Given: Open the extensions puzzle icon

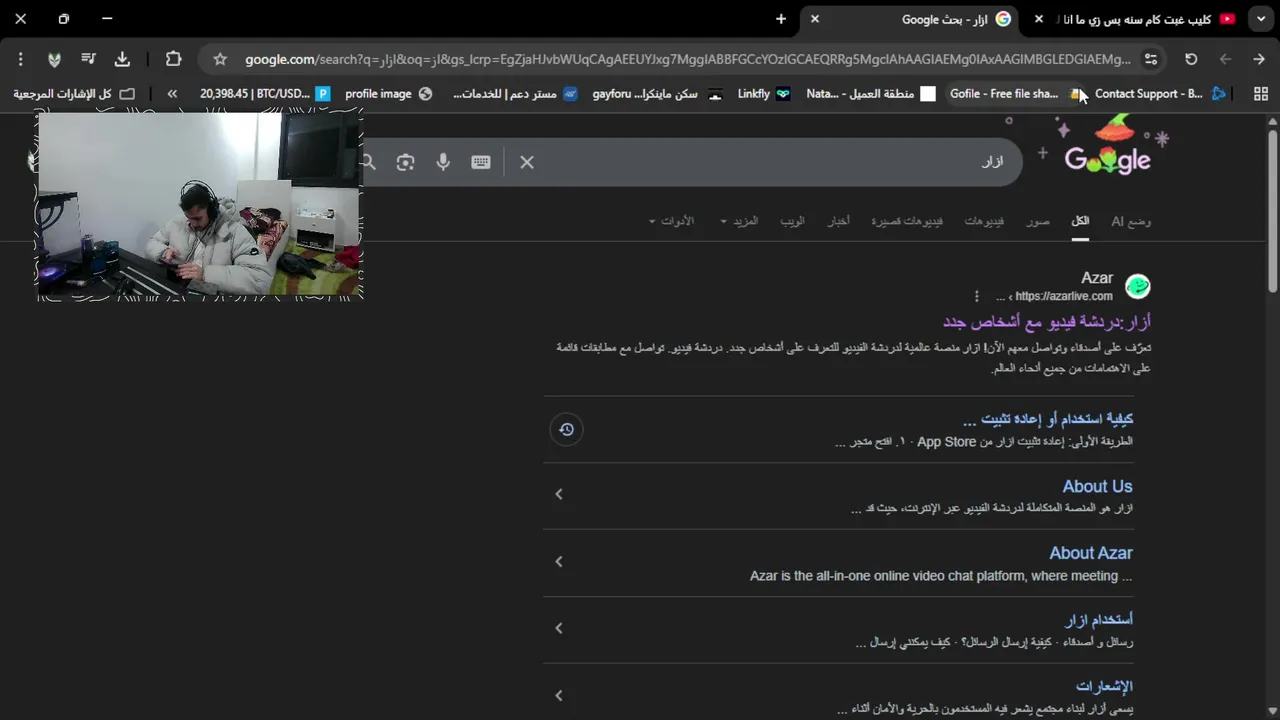Looking at the screenshot, I should tap(173, 59).
